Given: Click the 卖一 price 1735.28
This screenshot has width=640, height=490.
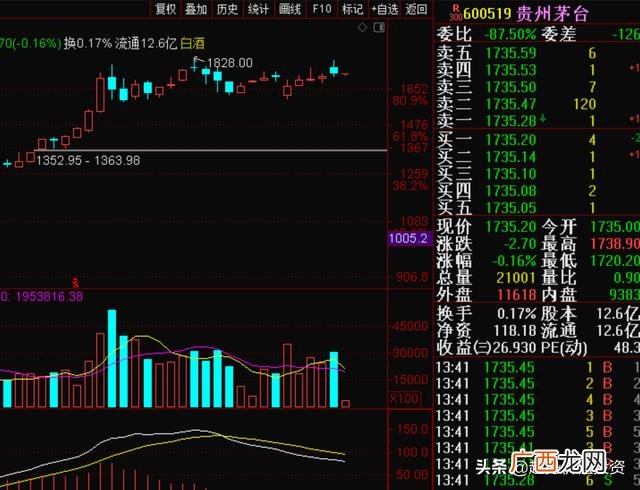Looking at the screenshot, I should coord(511,121).
